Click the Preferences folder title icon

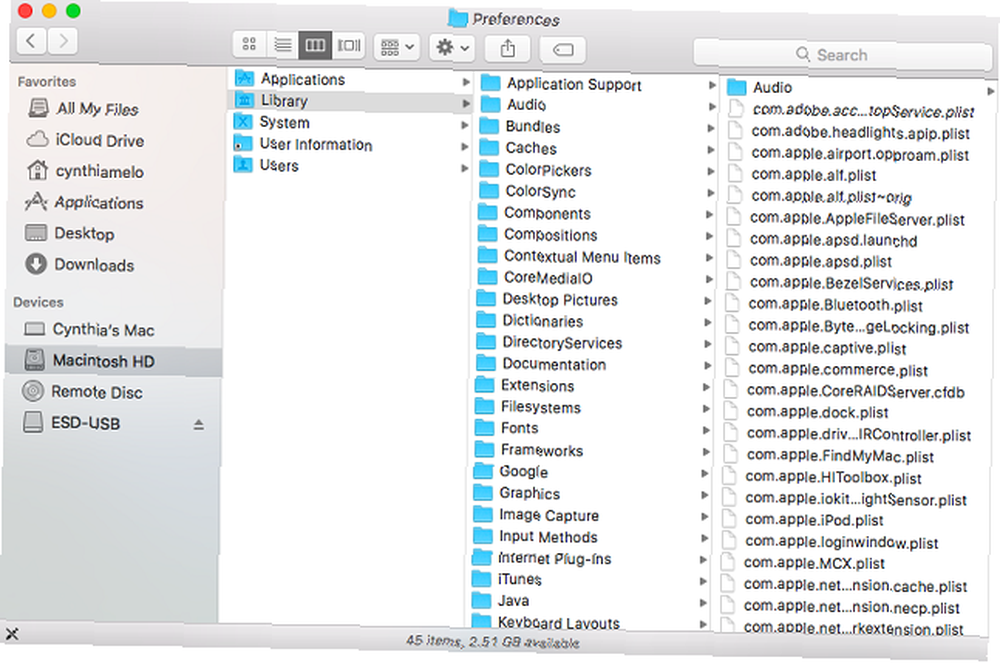(457, 18)
